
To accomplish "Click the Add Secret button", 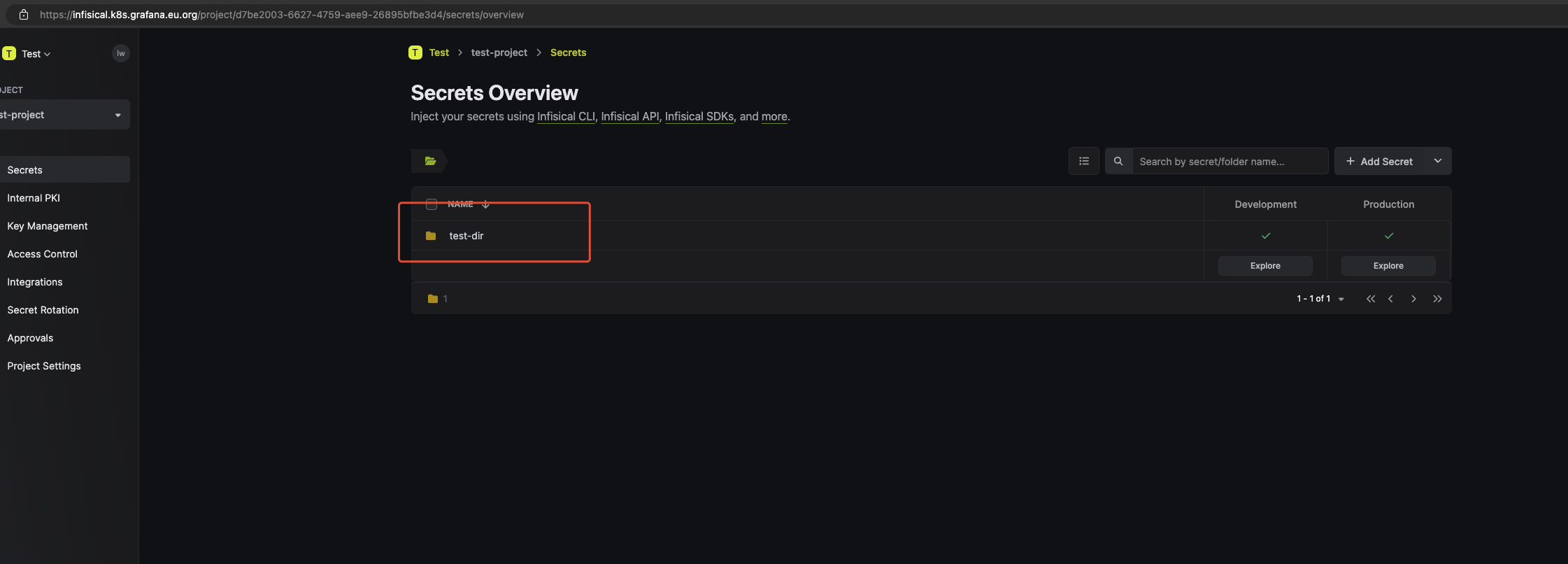I will [1379, 161].
